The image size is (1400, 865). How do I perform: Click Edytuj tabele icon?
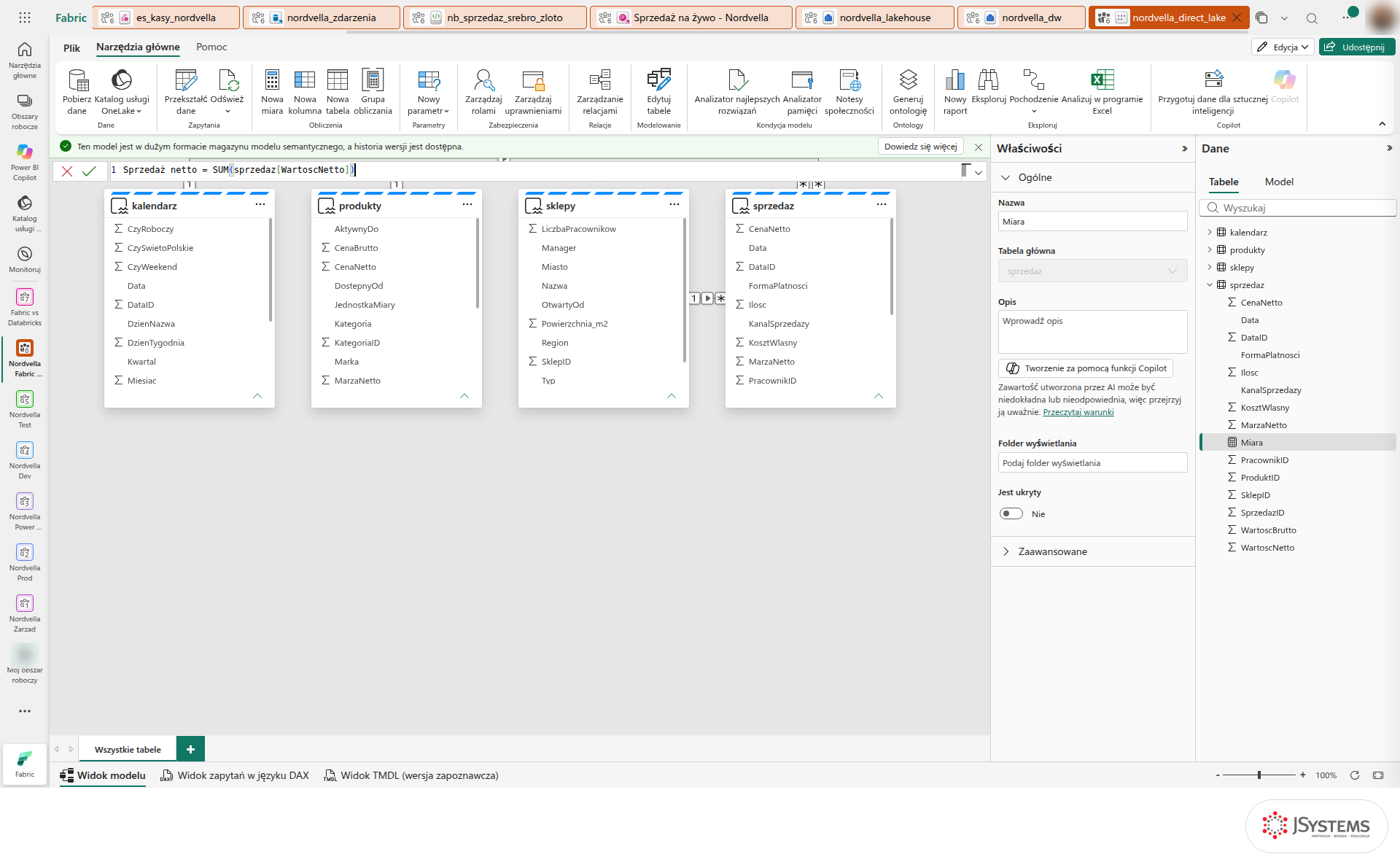pyautogui.click(x=658, y=92)
